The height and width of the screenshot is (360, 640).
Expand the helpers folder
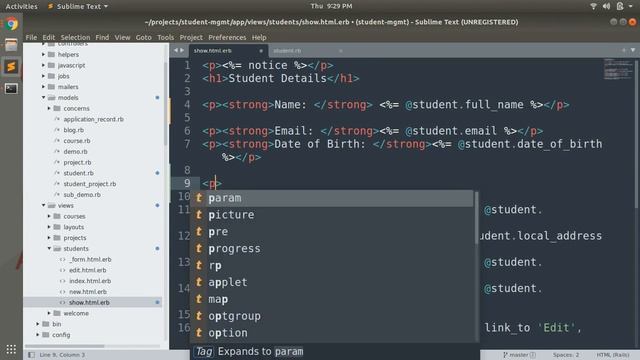pos(44,54)
